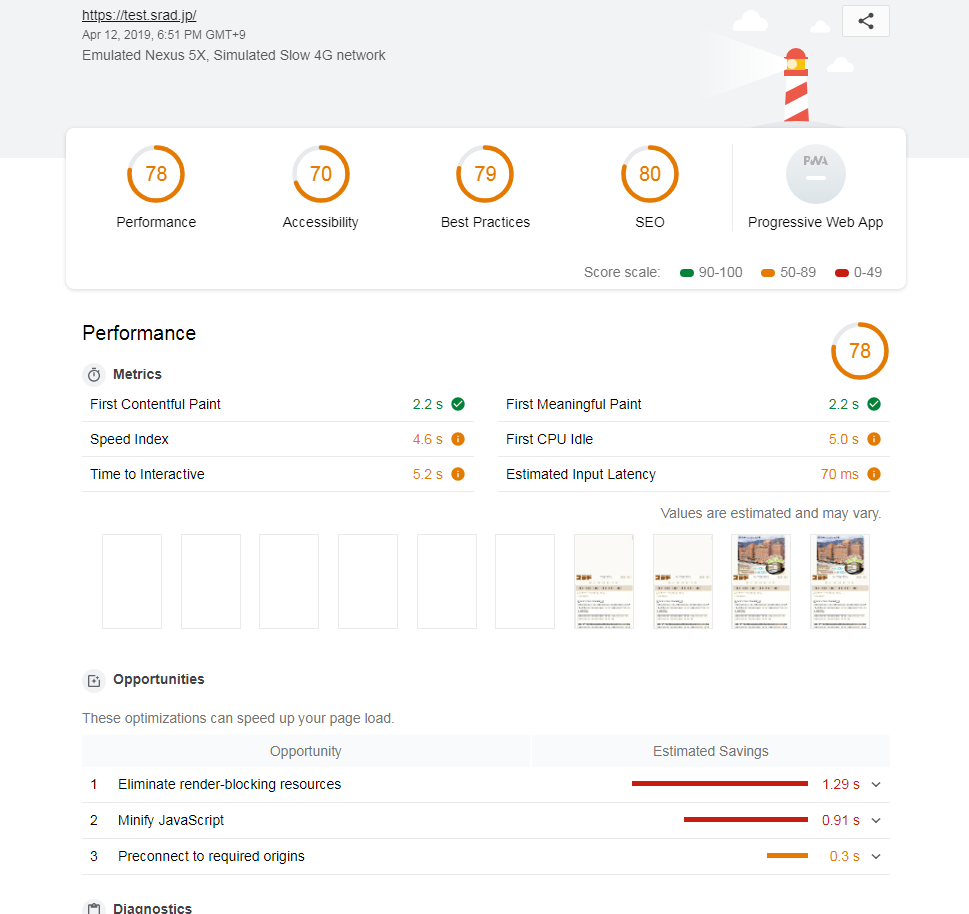Click the Progressive Web App badge icon
Screen dimensions: 969x914
815,174
